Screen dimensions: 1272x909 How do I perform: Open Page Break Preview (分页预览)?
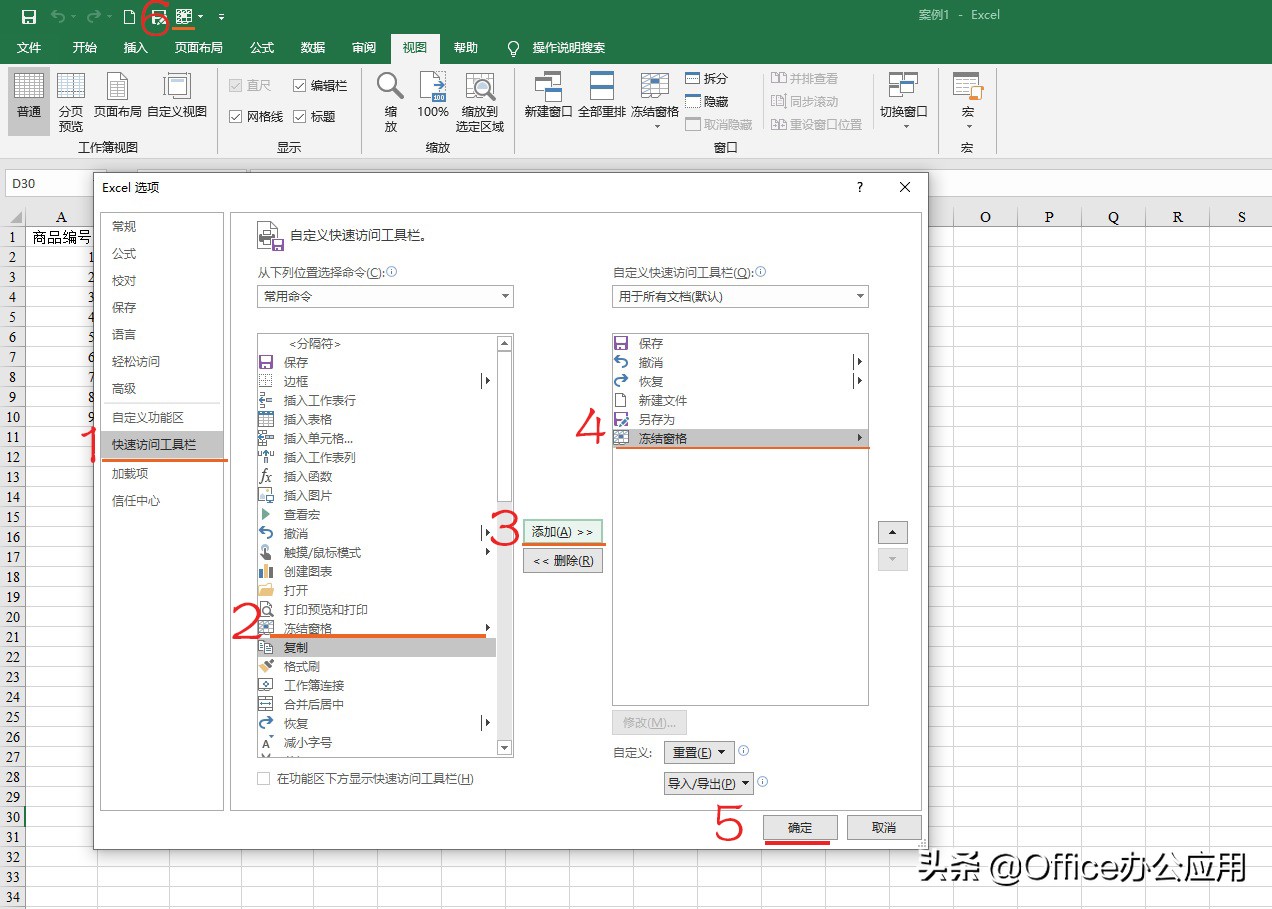tap(71, 101)
